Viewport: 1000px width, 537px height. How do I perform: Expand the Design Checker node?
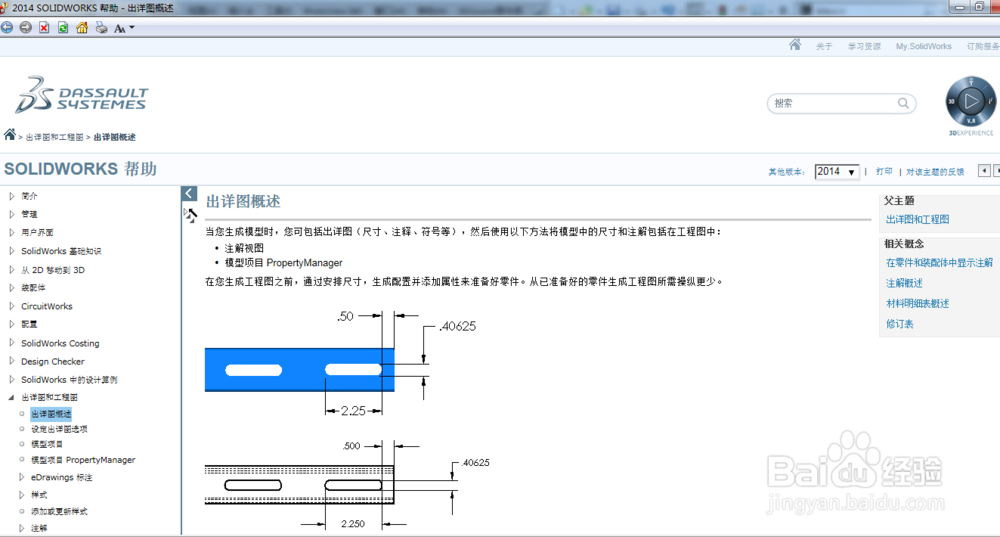pos(11,361)
